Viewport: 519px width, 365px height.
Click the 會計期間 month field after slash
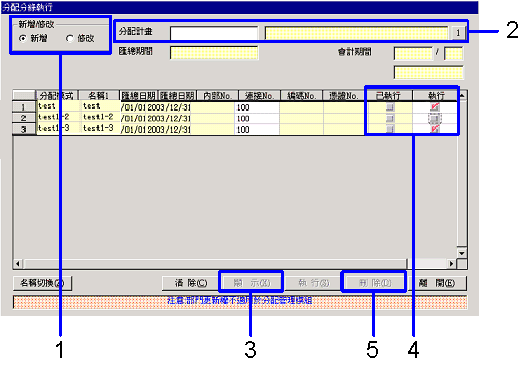pos(453,53)
